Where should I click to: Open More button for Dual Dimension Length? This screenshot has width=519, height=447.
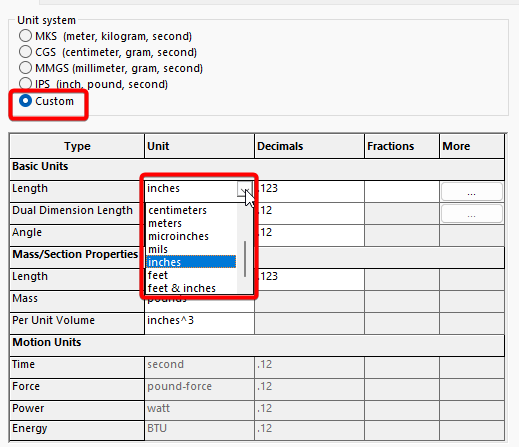pos(472,214)
